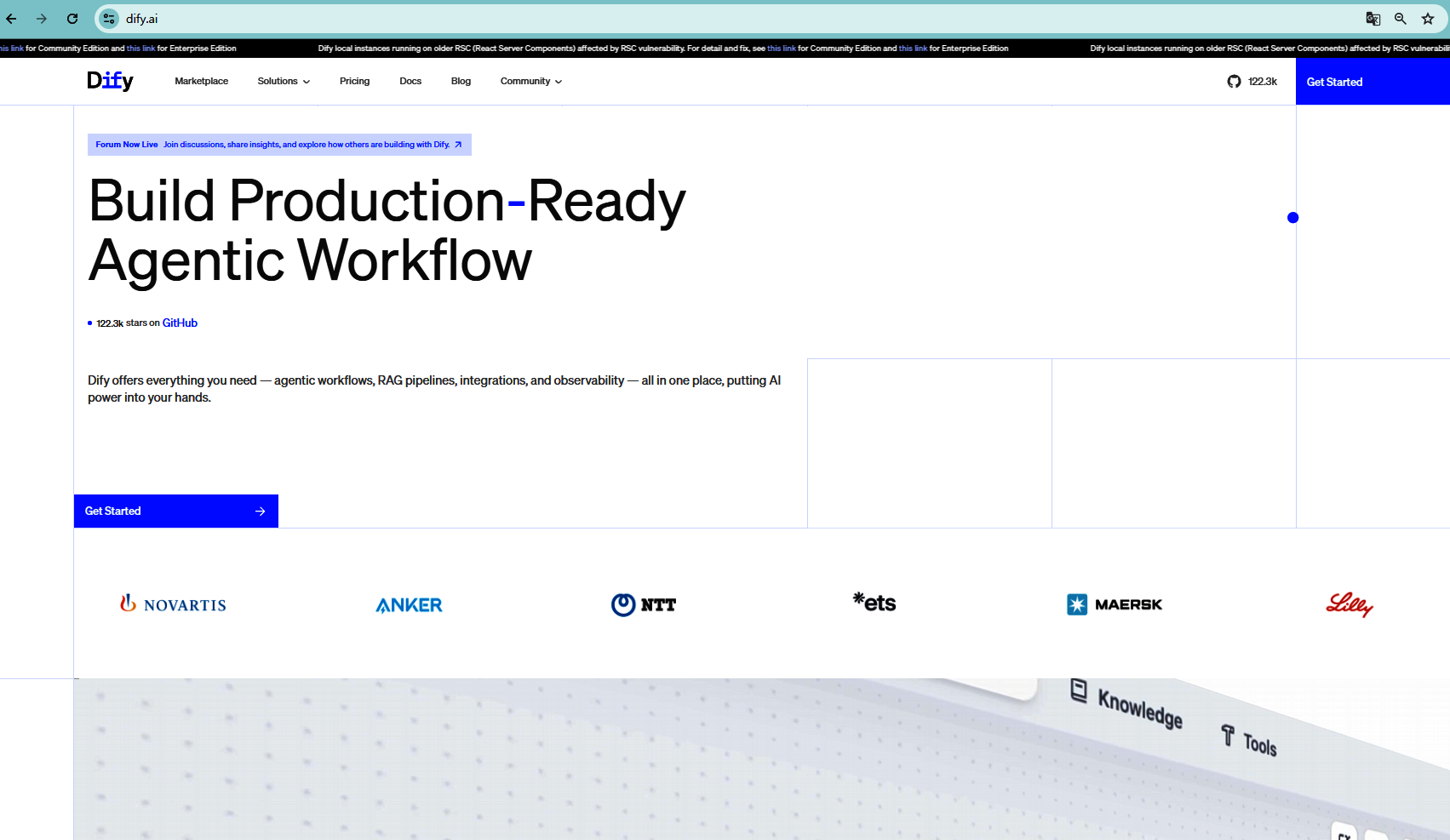Open the translate page icon in the address bar
Screen dimensions: 1450x840
[1373, 19]
